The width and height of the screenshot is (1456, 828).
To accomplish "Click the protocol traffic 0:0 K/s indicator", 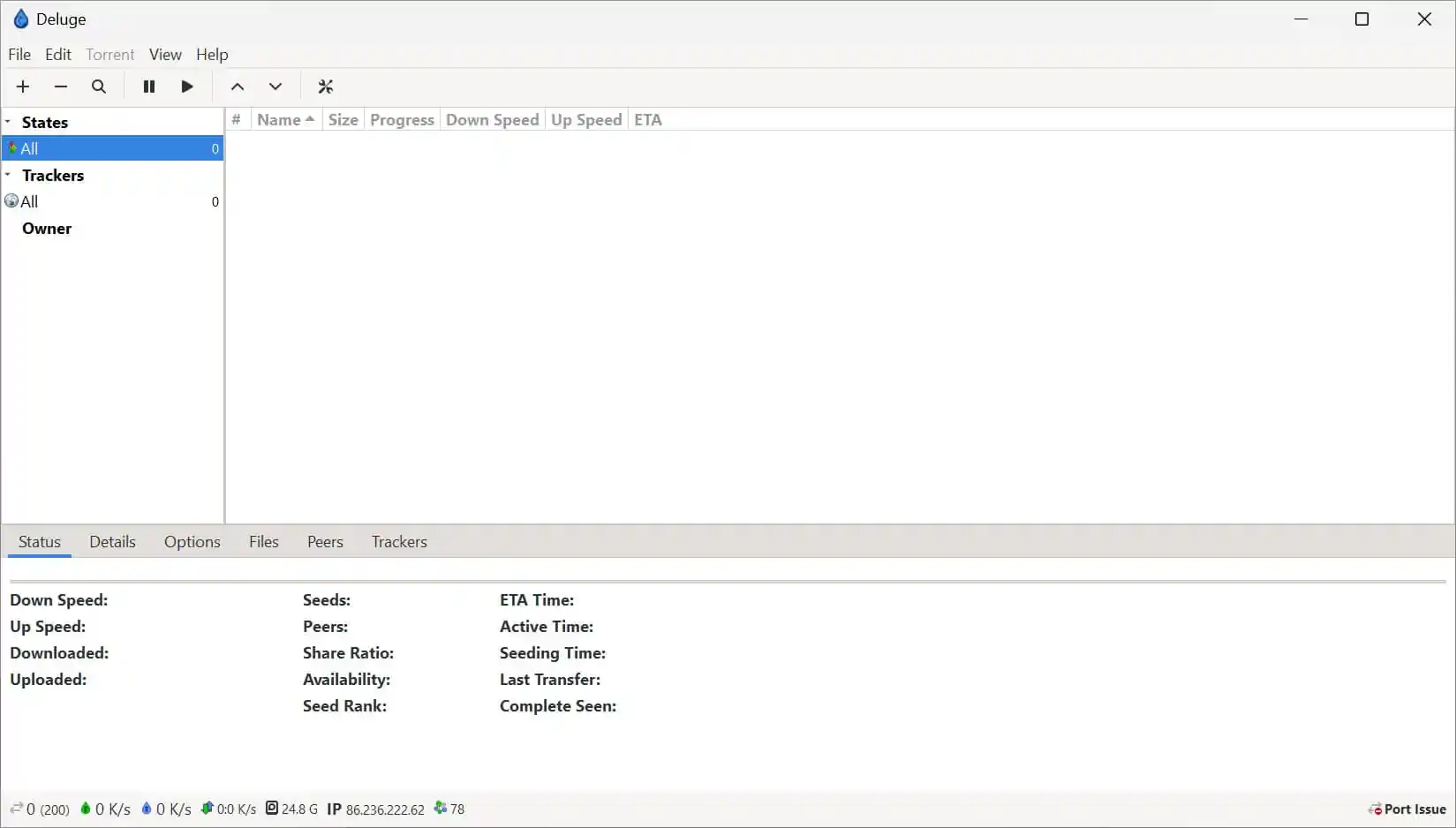I will [x=229, y=809].
